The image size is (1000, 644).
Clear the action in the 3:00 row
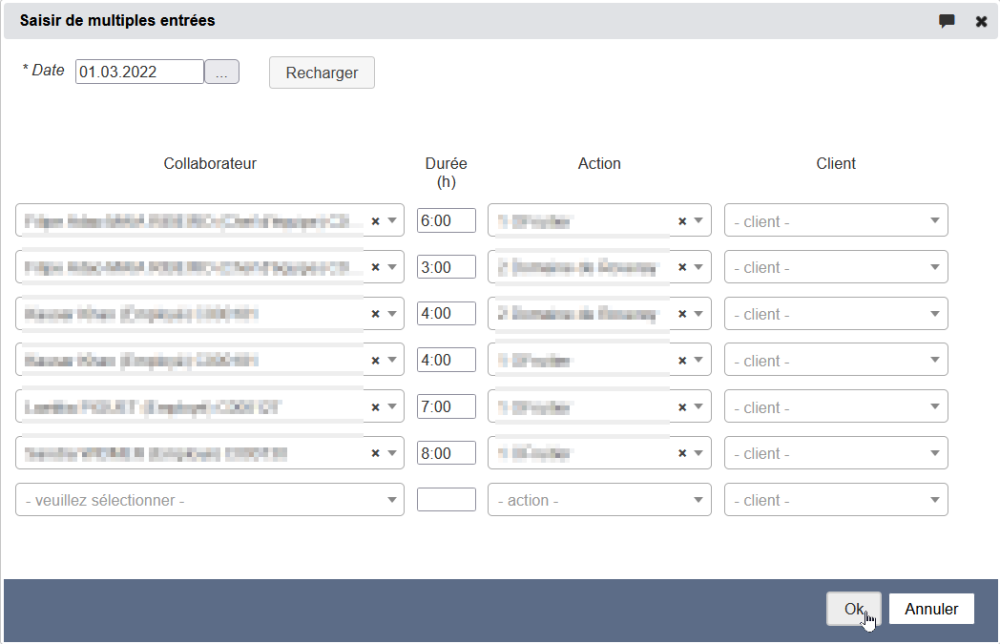click(682, 267)
